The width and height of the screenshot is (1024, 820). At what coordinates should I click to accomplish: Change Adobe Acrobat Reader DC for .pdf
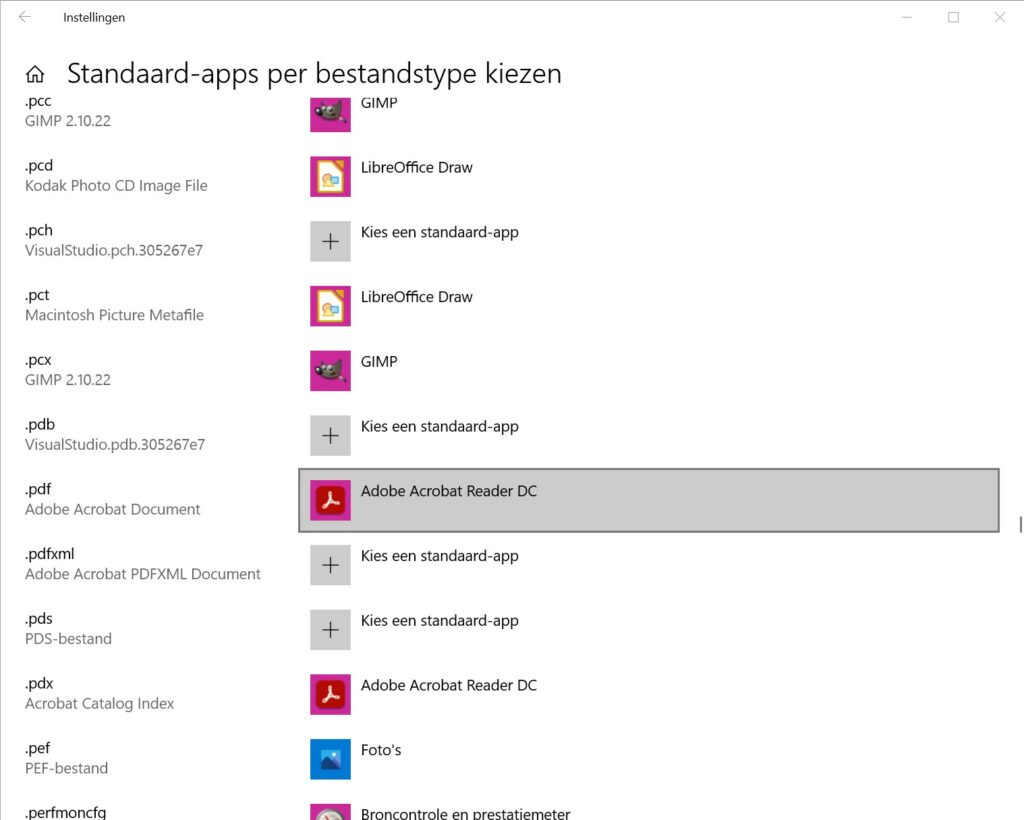tap(648, 500)
